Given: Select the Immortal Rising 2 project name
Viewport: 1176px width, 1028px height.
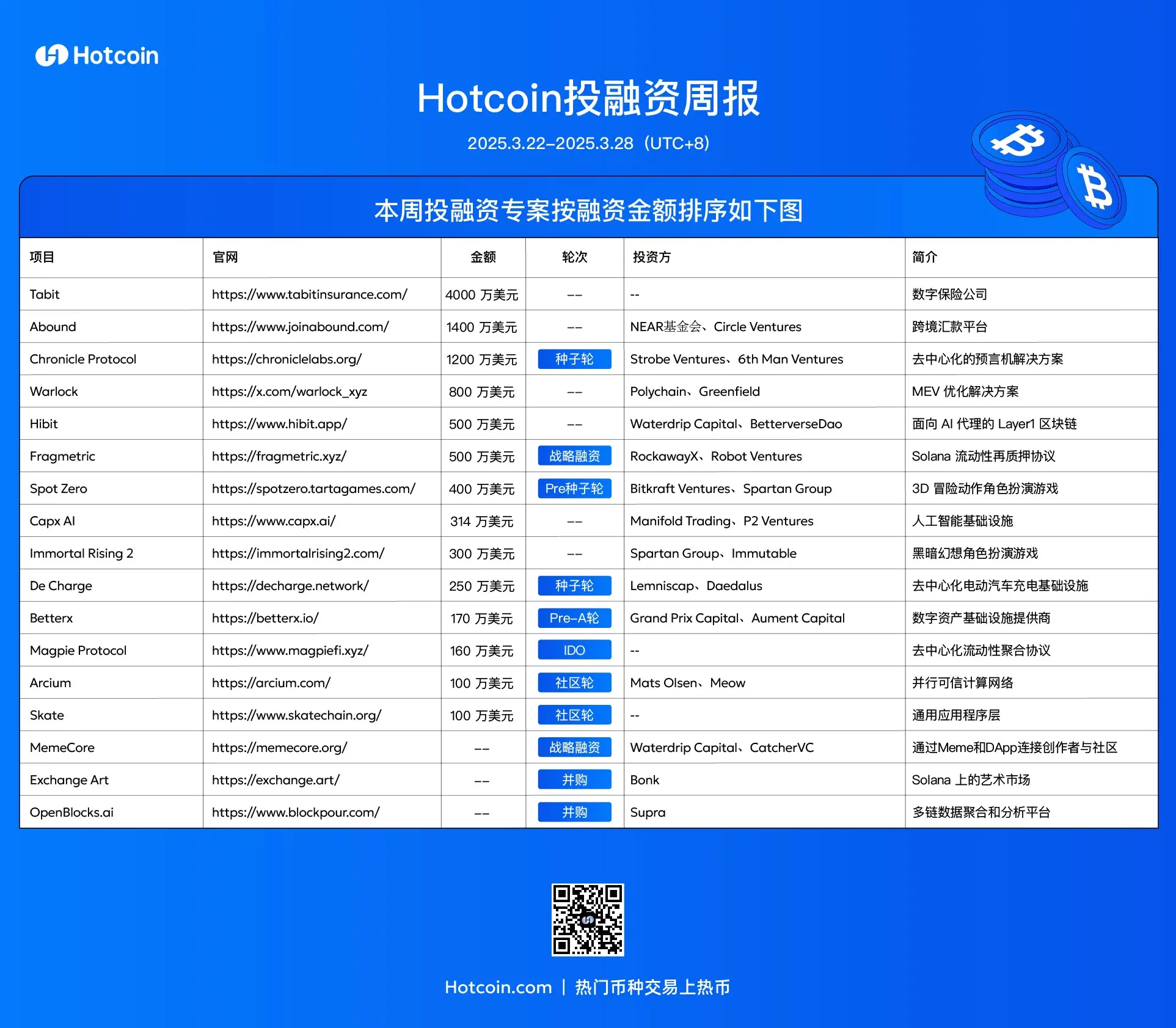Looking at the screenshot, I should [81, 553].
